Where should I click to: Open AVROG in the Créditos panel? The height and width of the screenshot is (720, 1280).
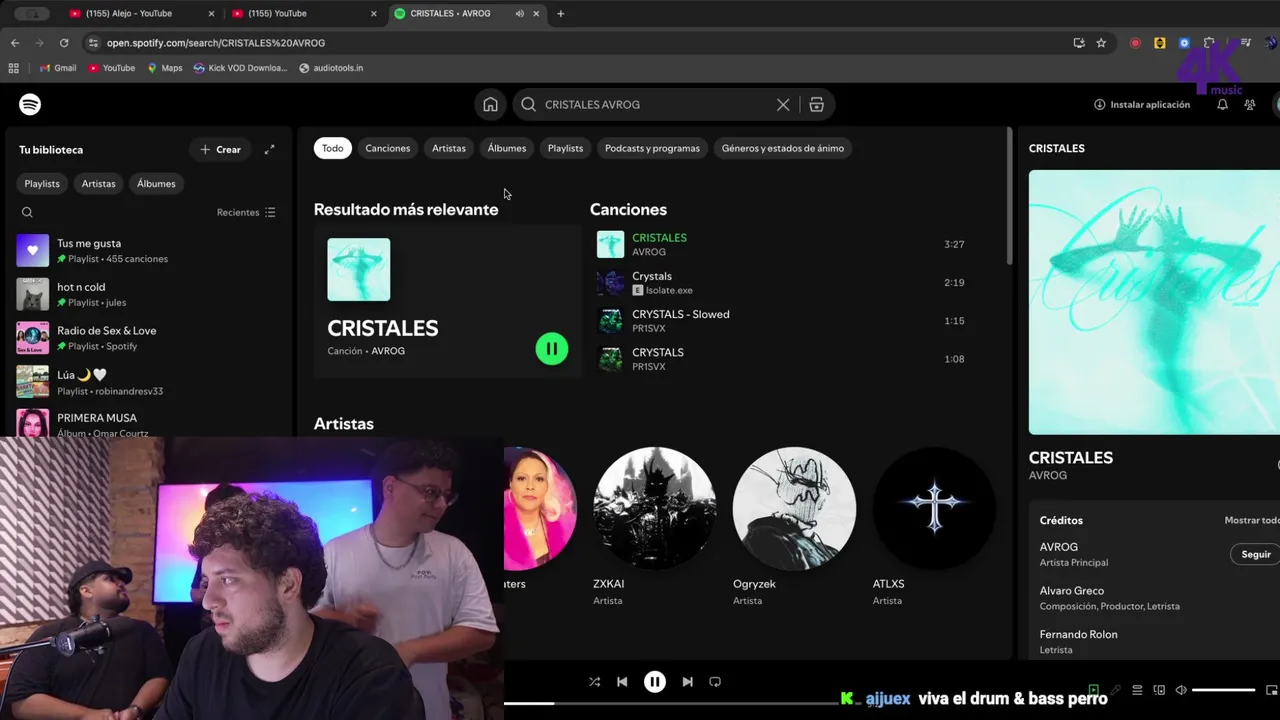click(x=1059, y=547)
